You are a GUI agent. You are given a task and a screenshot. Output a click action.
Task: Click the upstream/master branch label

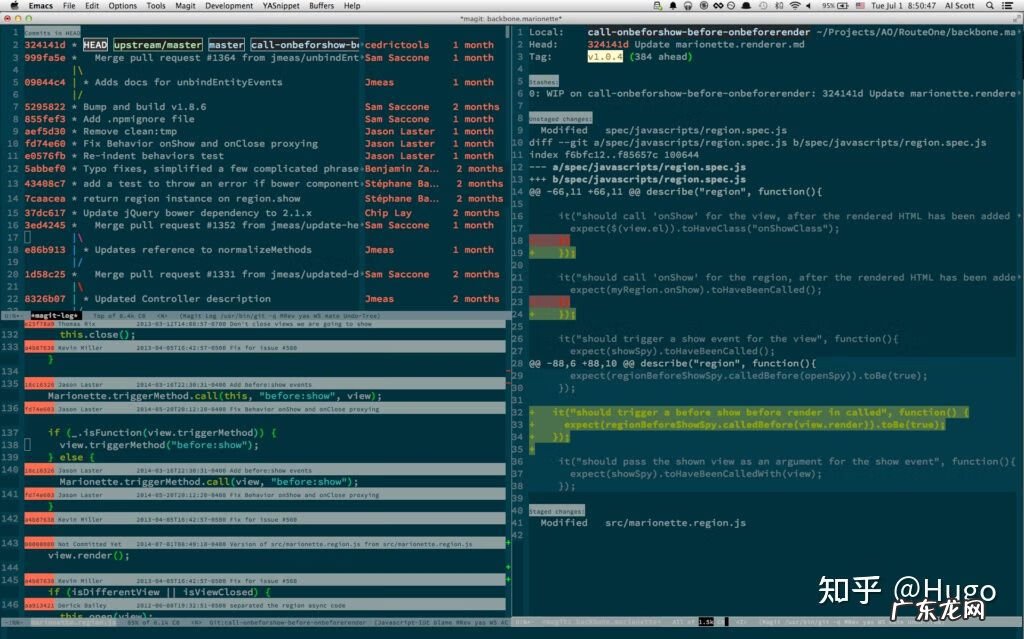coord(157,45)
